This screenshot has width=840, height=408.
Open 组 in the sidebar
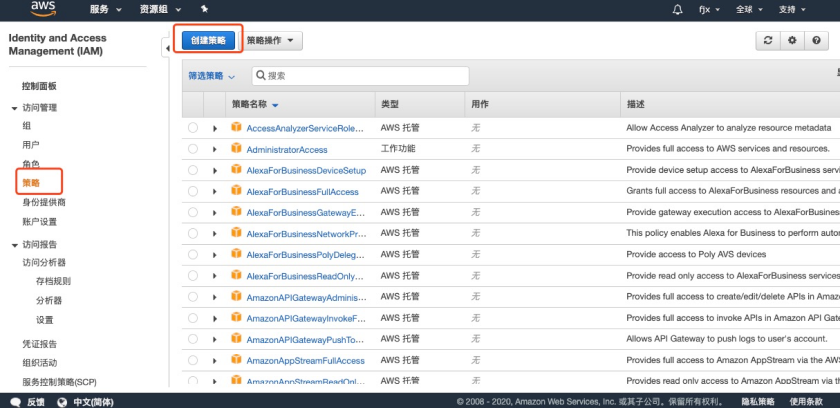point(26,126)
